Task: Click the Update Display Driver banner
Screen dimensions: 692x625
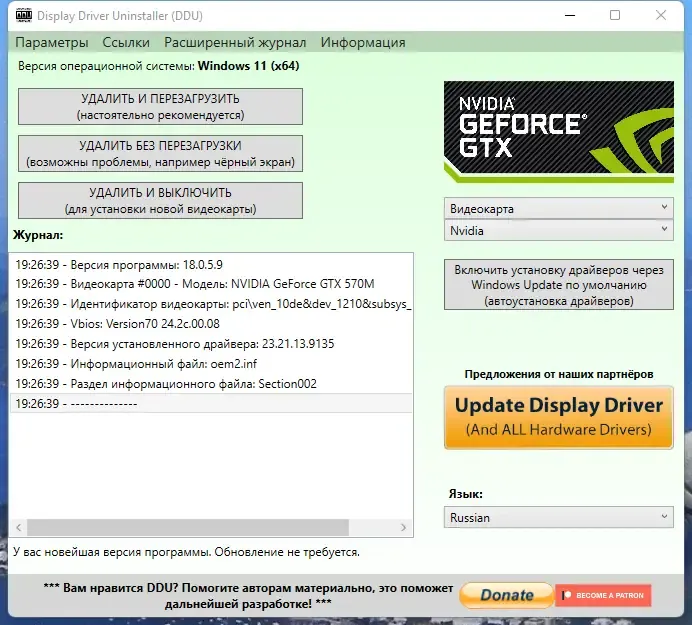Action: click(559, 417)
